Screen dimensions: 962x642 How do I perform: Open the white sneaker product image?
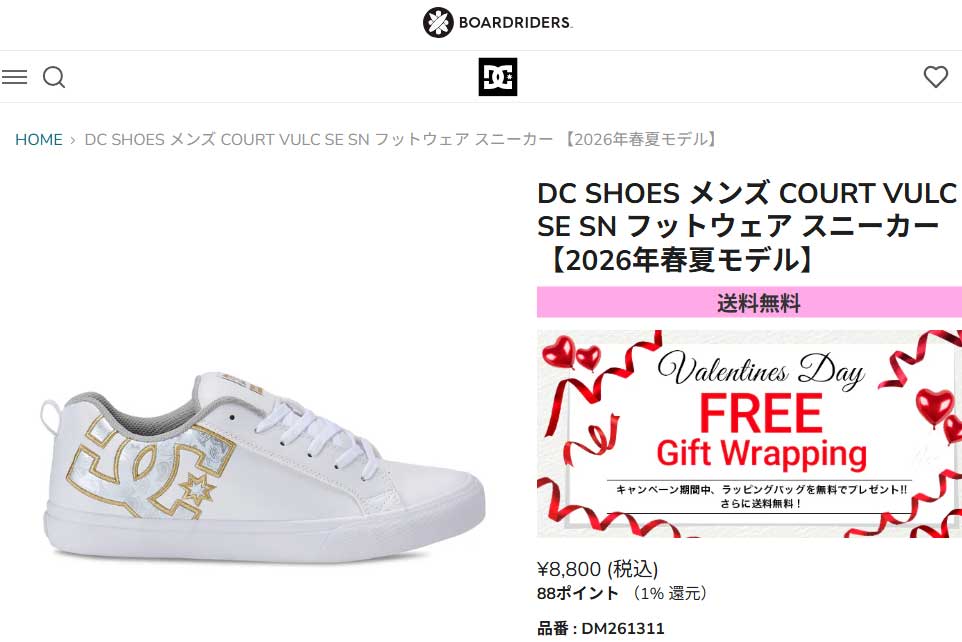click(x=264, y=466)
